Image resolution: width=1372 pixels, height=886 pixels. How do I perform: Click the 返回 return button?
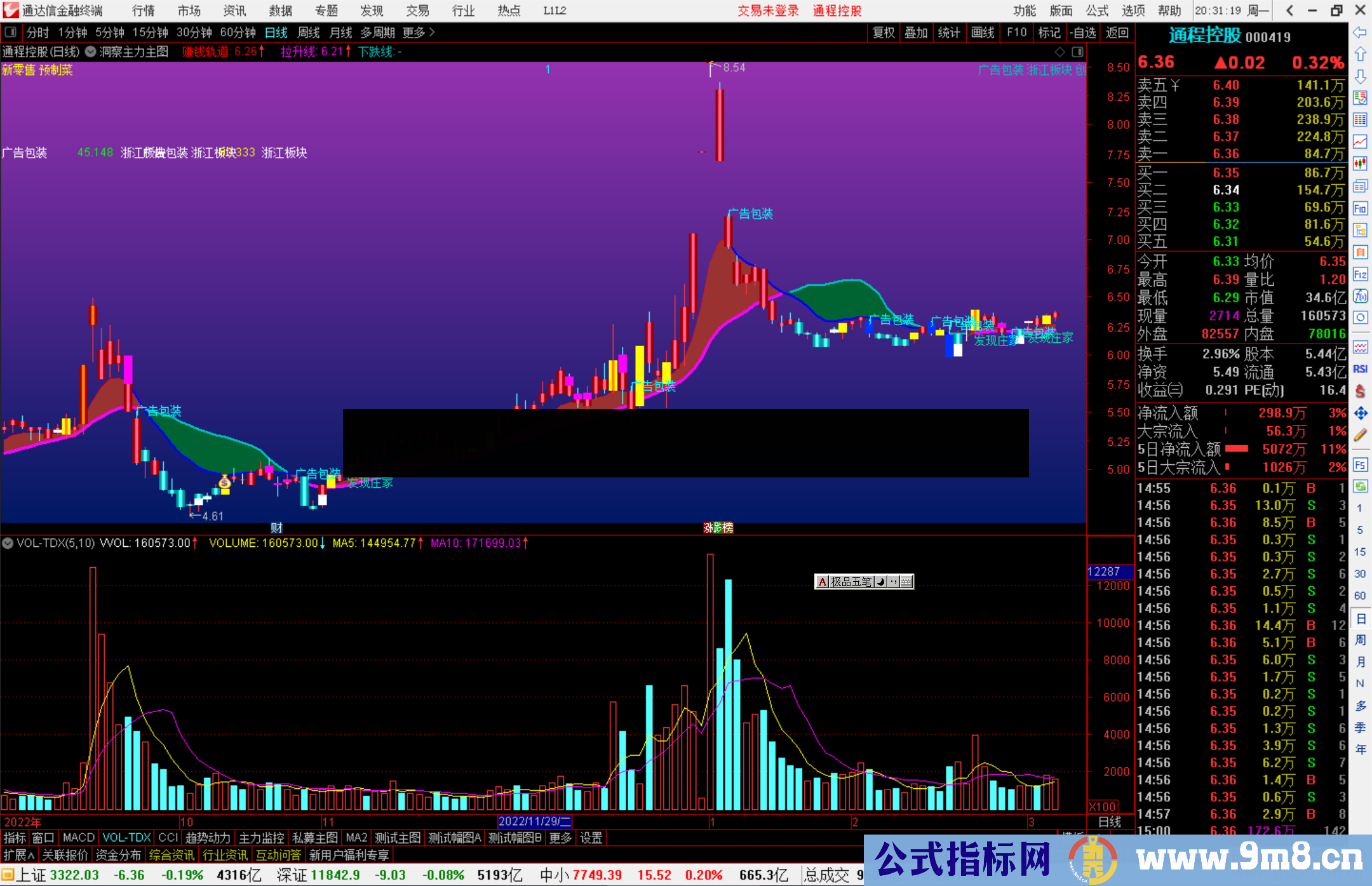tap(1117, 32)
